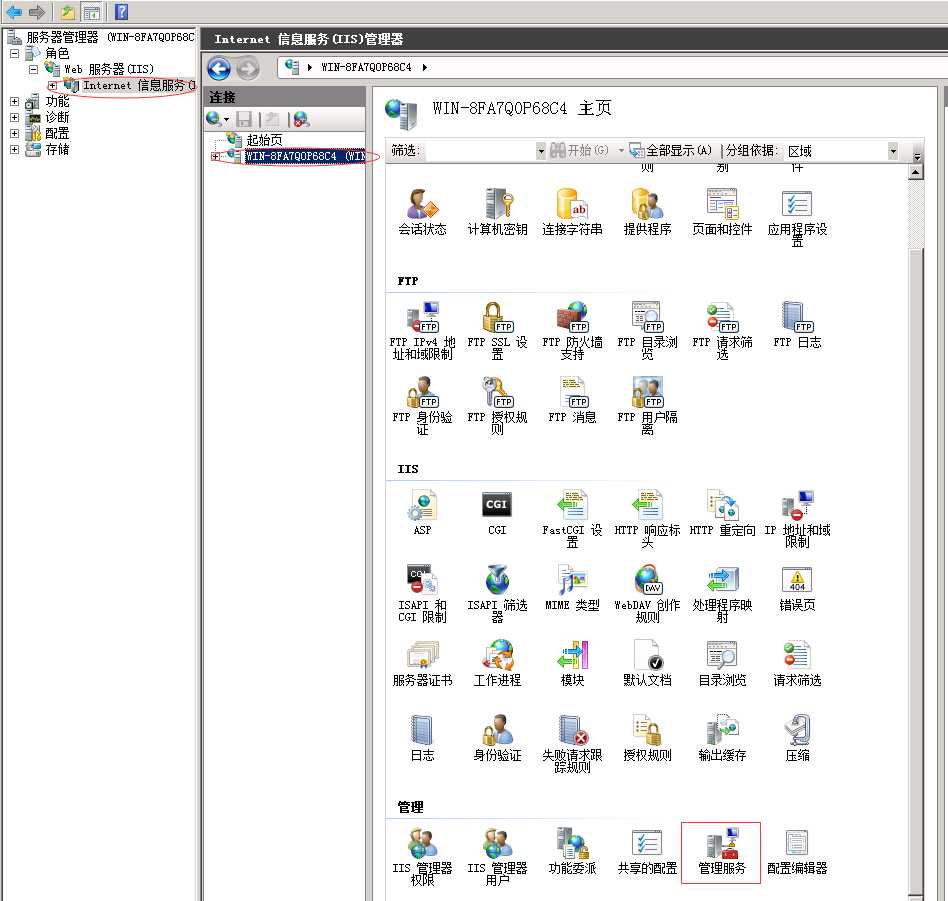Expand the 功能 tree node
The image size is (948, 901).
point(15,102)
